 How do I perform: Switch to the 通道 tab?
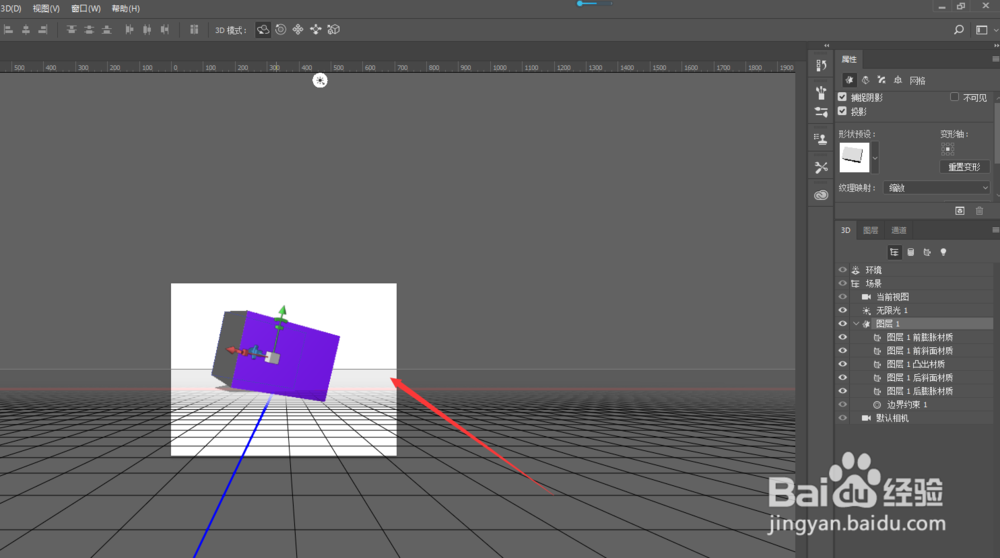pos(899,230)
